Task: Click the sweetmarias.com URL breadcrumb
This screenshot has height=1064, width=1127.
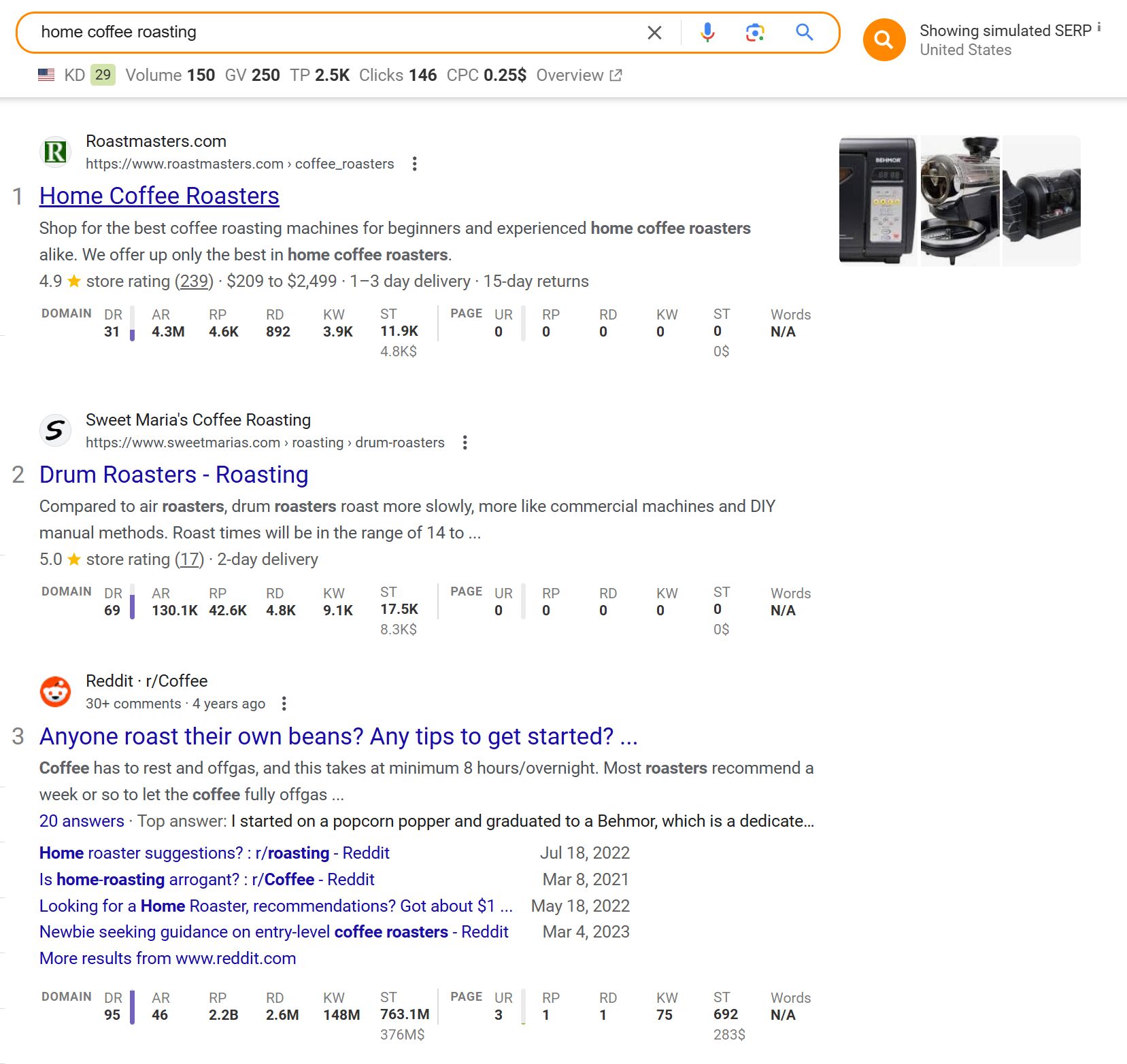Action: [x=265, y=443]
